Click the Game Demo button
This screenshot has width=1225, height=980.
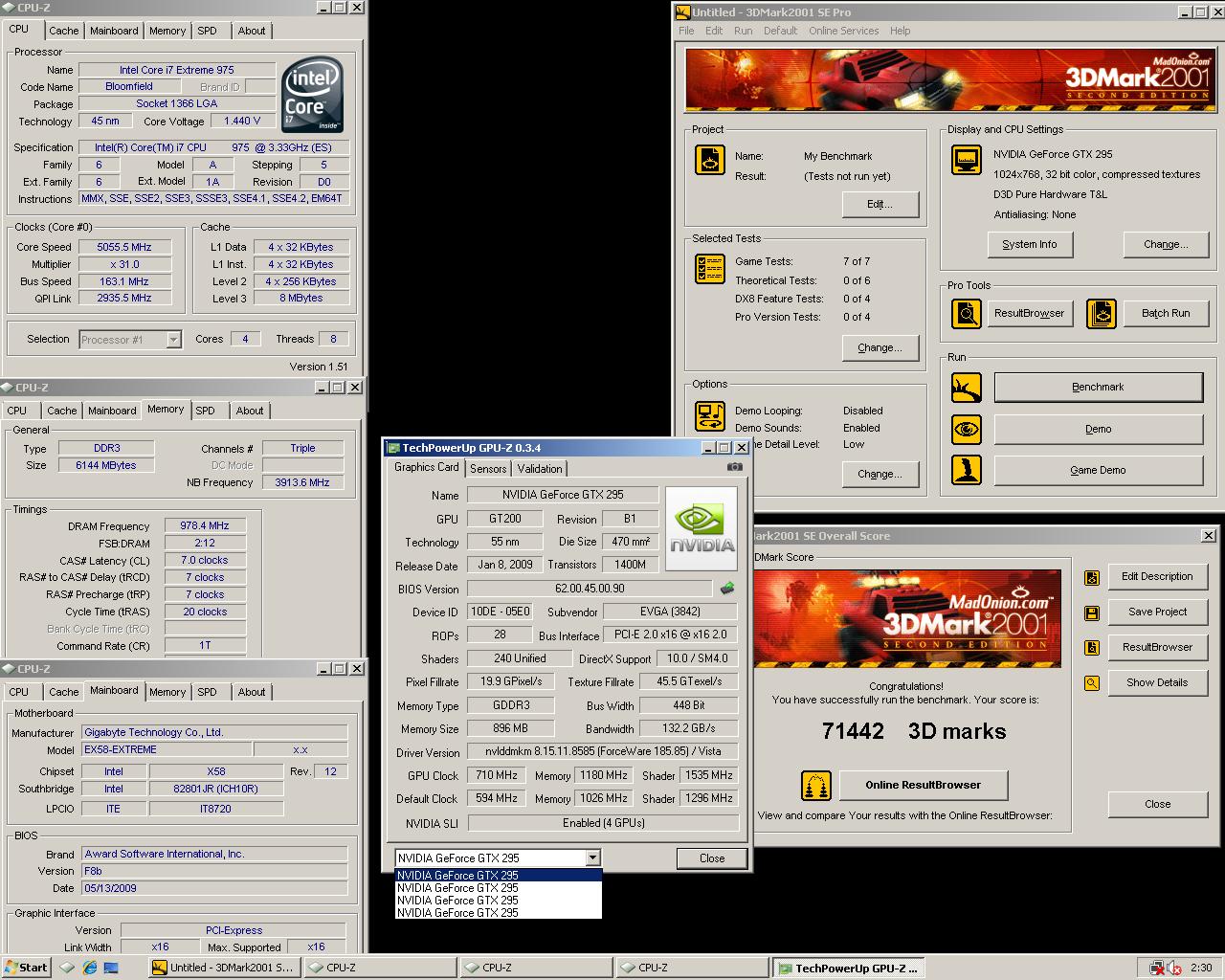click(1098, 471)
